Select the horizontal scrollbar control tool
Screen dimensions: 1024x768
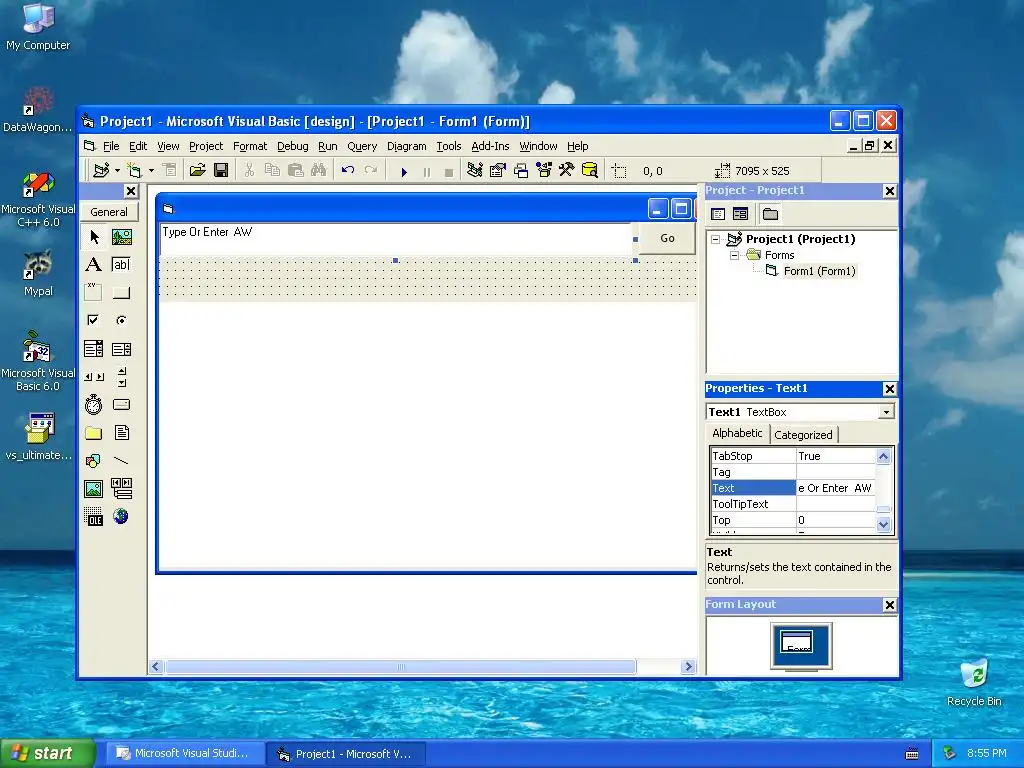click(93, 377)
